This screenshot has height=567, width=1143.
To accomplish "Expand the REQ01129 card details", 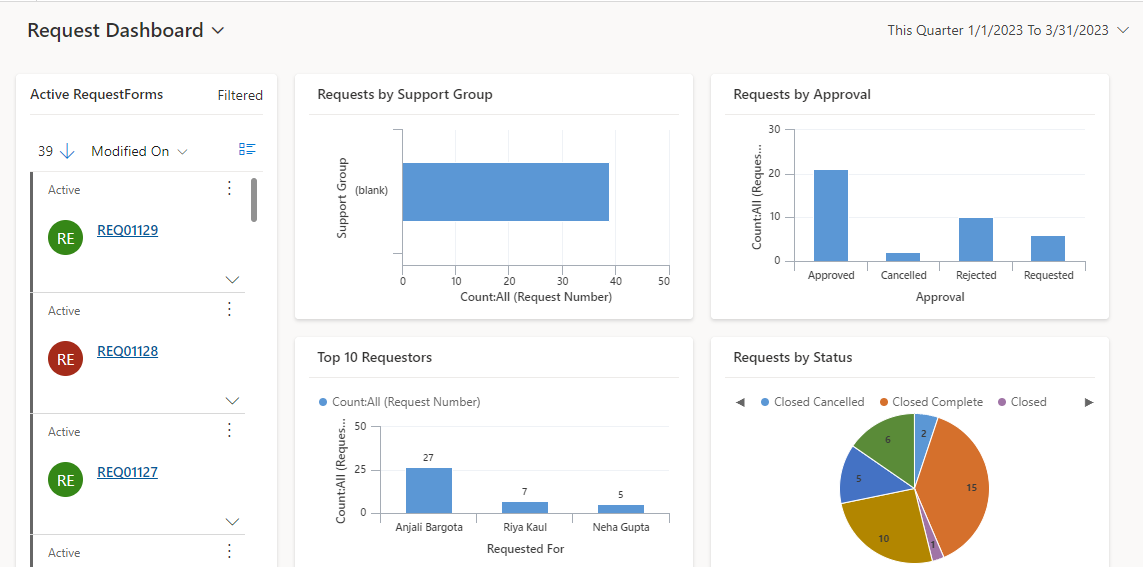I will [233, 279].
